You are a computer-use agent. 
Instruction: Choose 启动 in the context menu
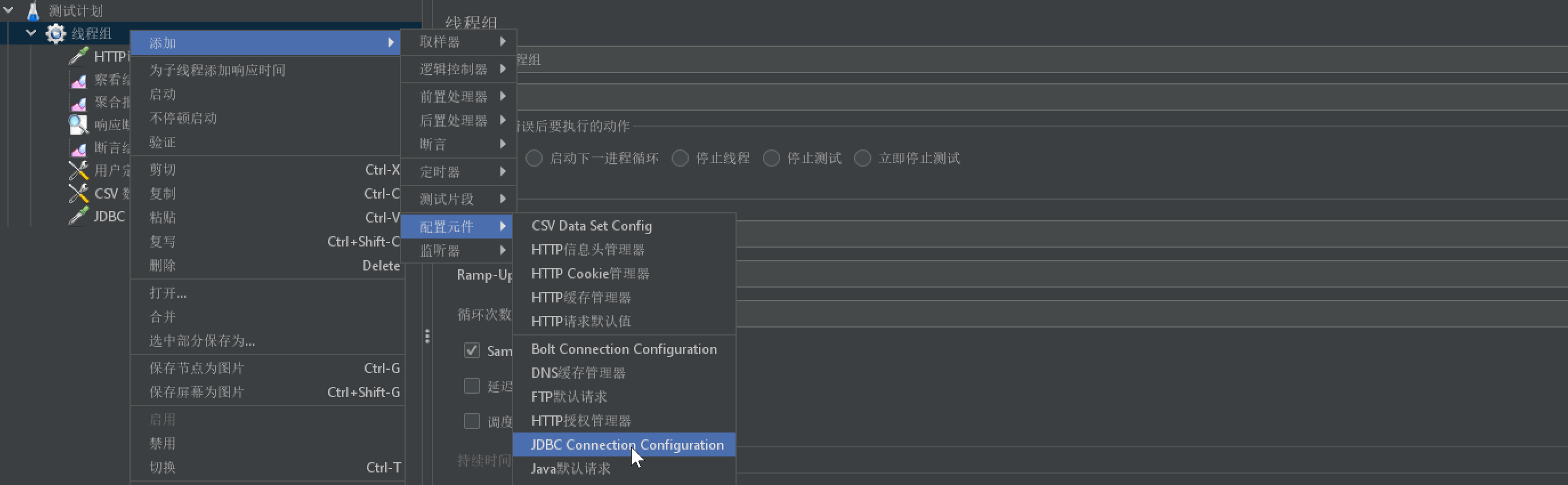(x=266, y=94)
